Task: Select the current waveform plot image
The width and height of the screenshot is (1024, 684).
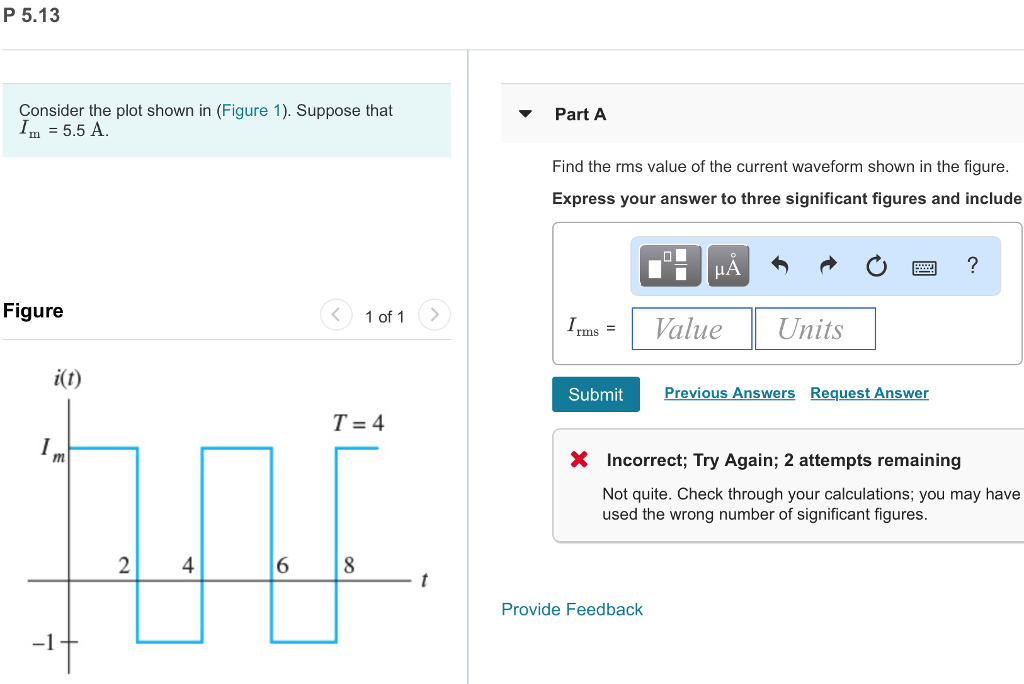Action: tap(220, 520)
